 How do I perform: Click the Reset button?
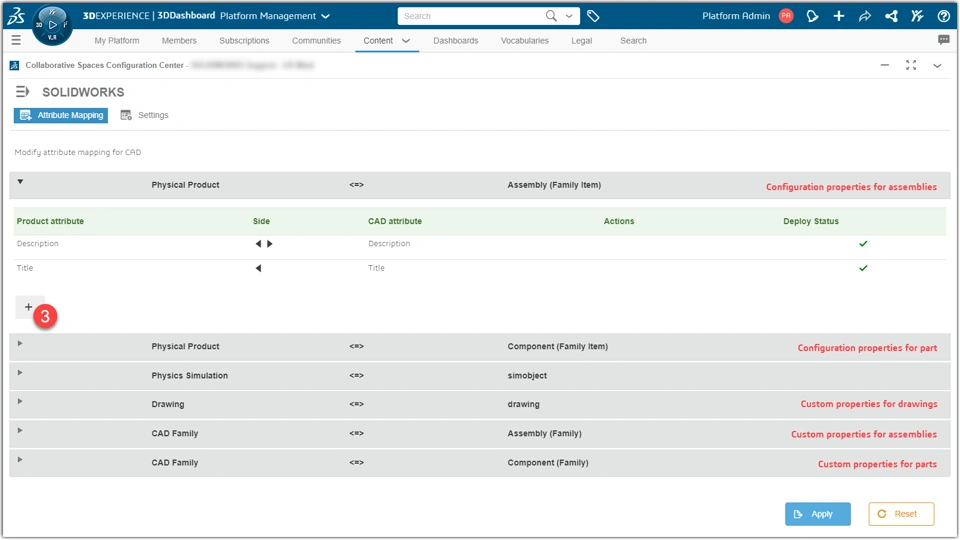(901, 514)
